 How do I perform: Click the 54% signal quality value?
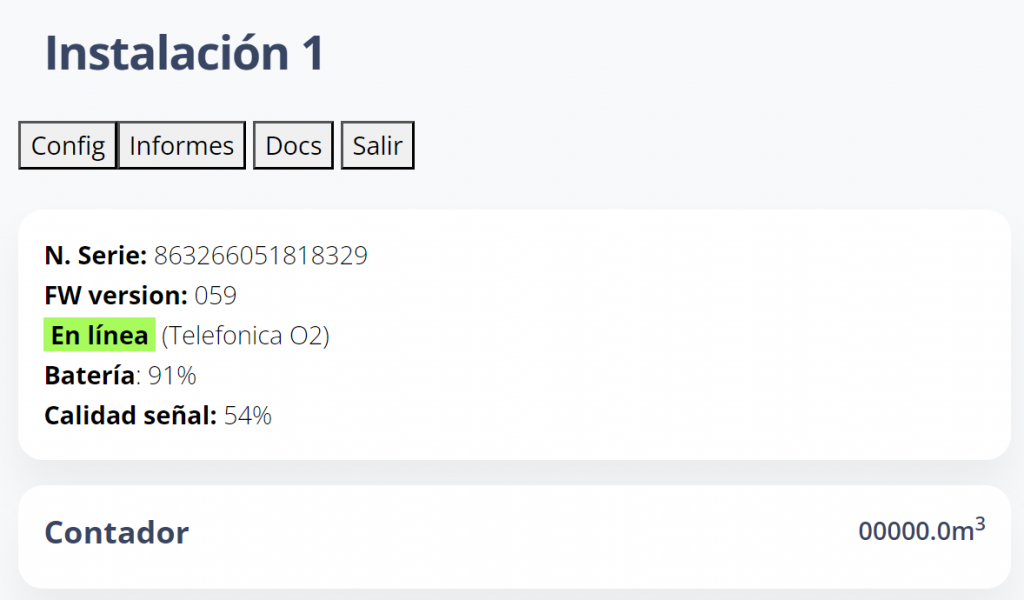[247, 416]
